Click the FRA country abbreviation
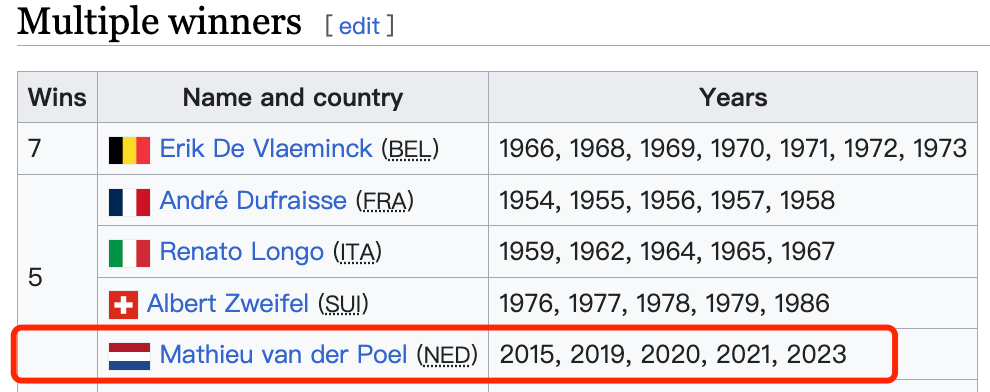Viewport: 990px width, 392px height. tap(385, 202)
